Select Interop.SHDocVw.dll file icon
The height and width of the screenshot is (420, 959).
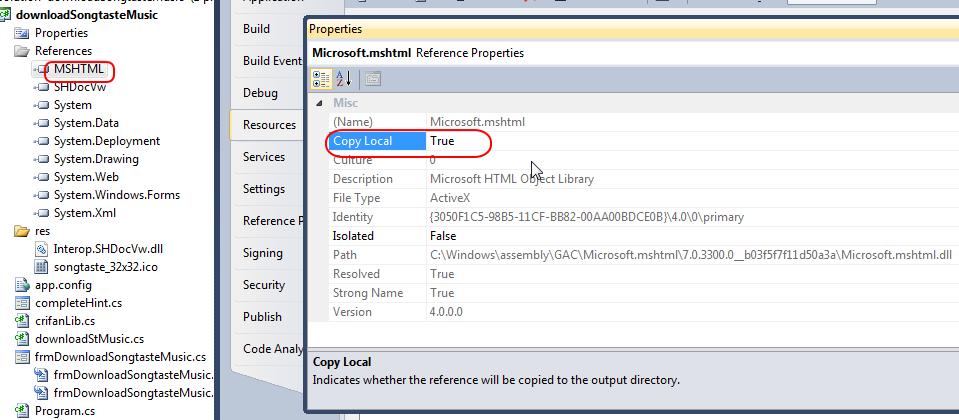coord(41,249)
